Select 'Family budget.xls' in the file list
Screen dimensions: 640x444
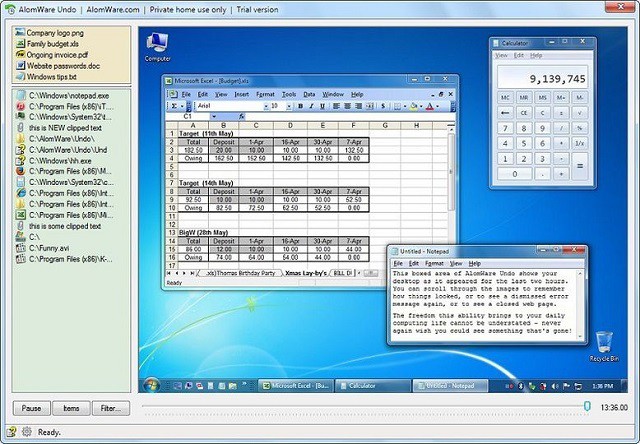click(x=47, y=44)
